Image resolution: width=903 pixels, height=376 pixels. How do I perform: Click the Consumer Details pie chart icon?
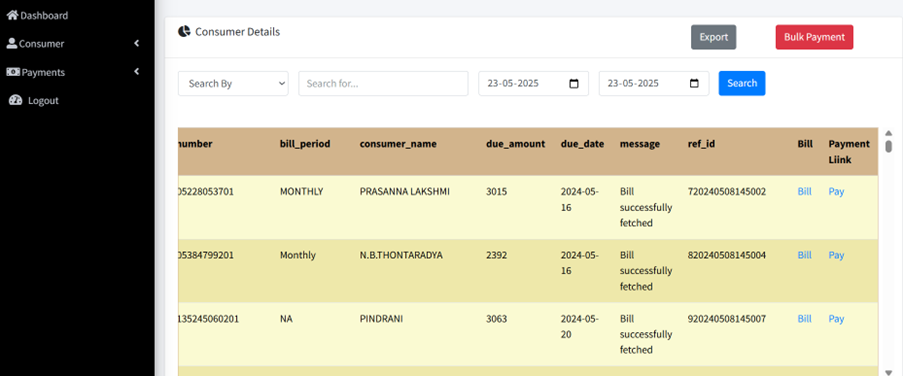(x=184, y=32)
